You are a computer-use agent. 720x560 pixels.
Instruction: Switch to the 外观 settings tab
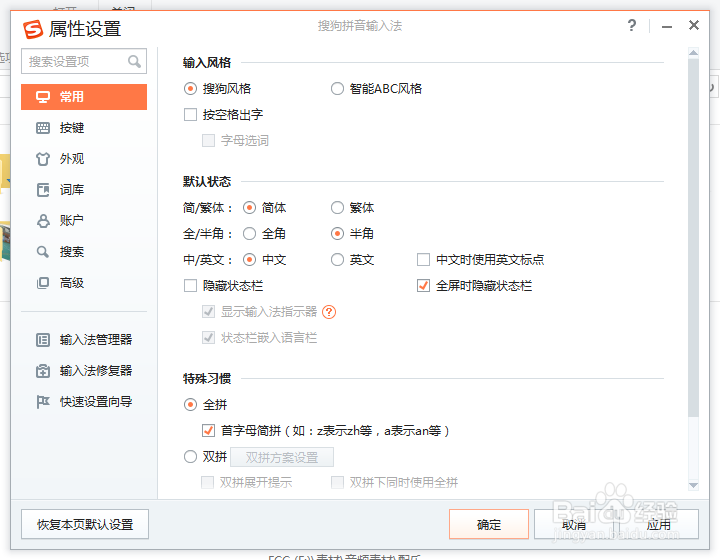pyautogui.click(x=84, y=159)
